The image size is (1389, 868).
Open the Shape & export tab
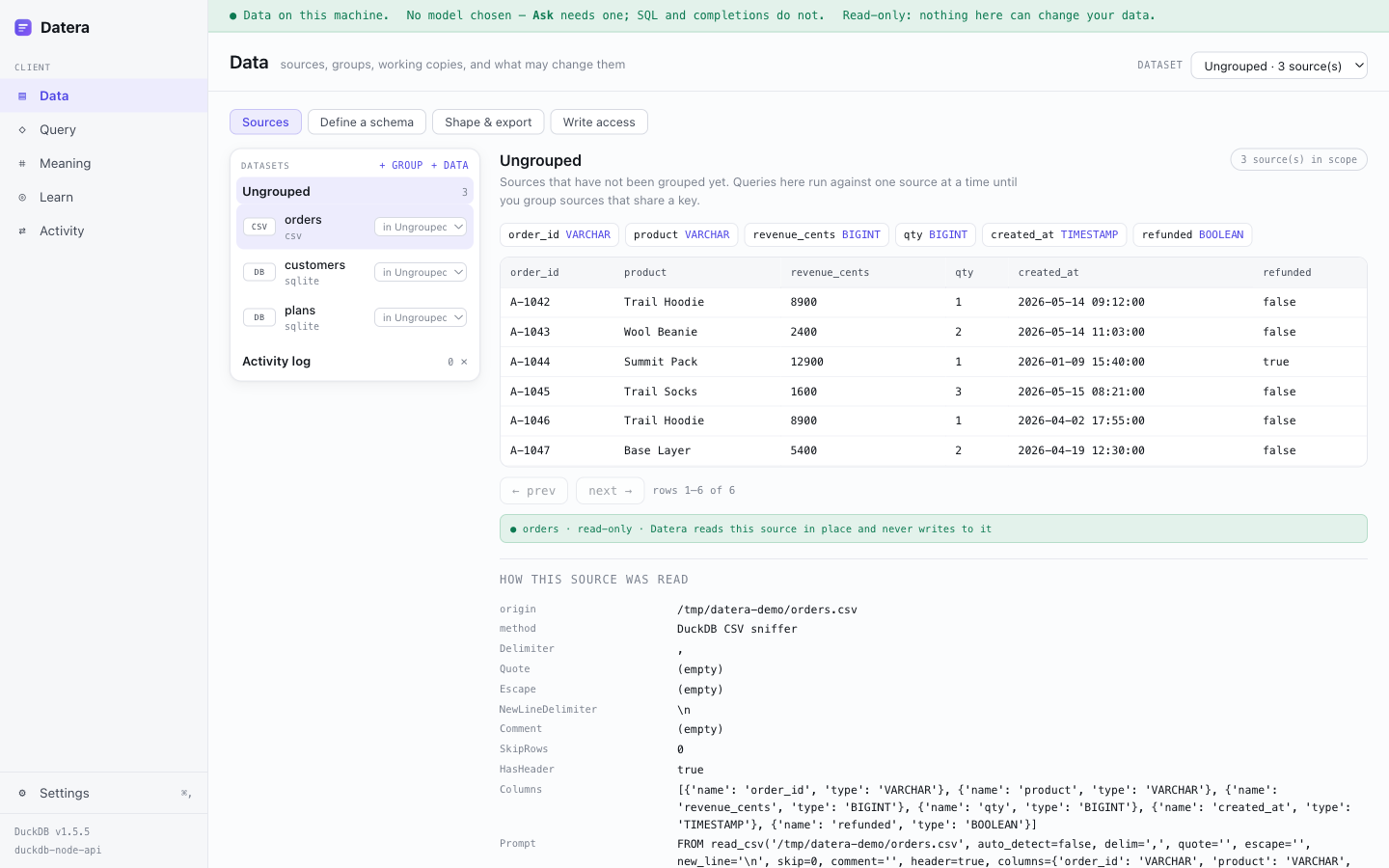pos(488,122)
